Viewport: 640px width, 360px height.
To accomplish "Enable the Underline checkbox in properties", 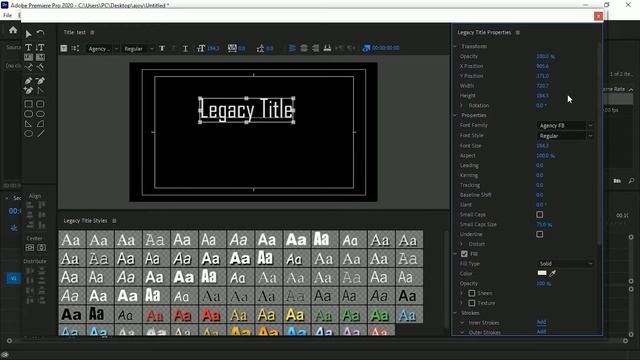I will tap(540, 234).
